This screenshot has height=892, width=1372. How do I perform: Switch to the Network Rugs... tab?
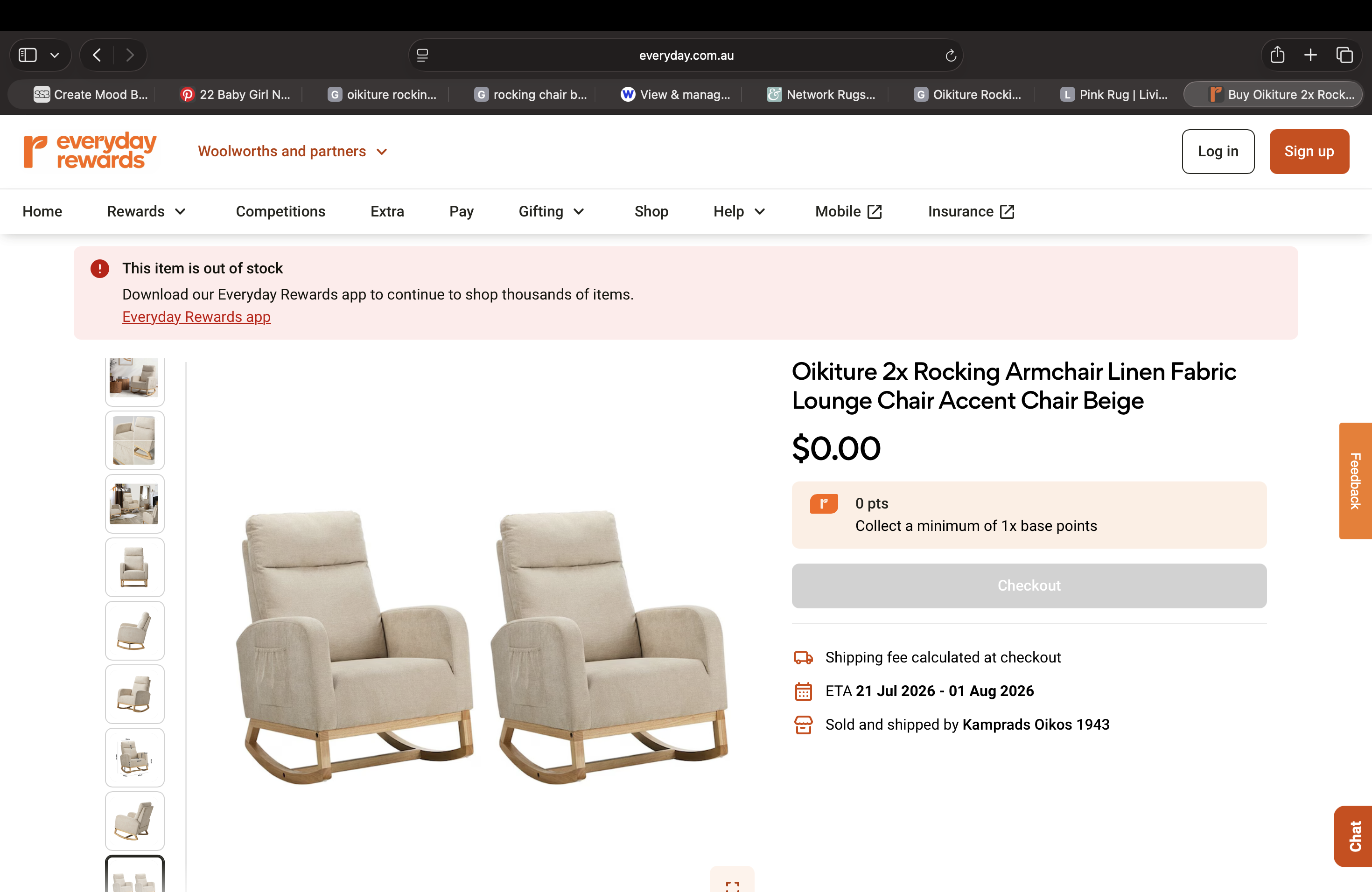point(821,95)
